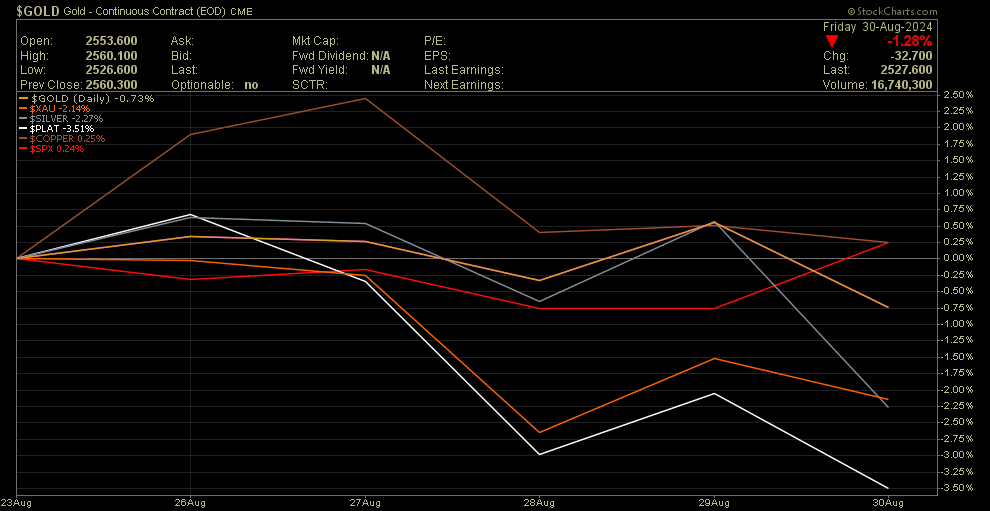Select the '$GOLD (Daily) -0.73%' legend entry
The height and width of the screenshot is (511, 990).
click(87, 99)
